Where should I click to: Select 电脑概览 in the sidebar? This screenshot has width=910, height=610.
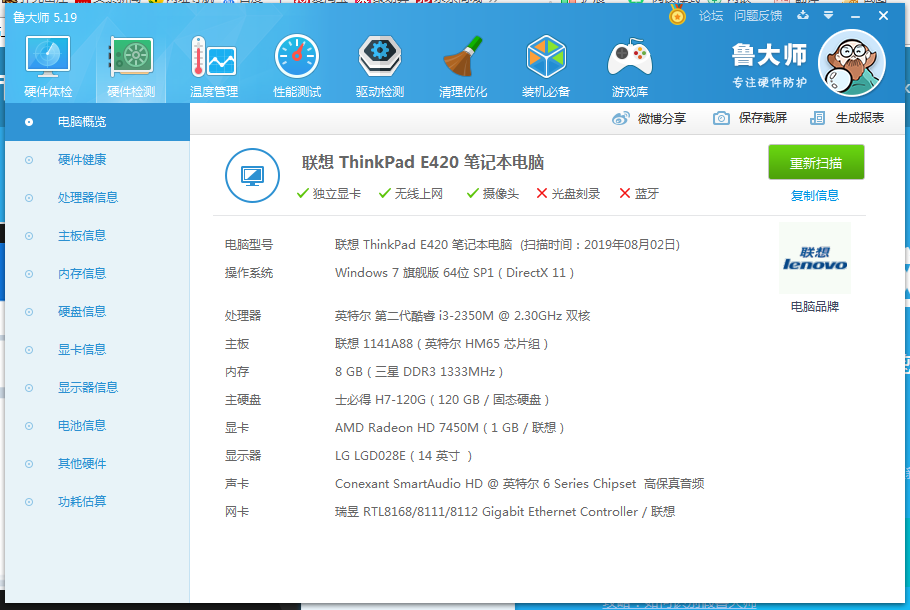coord(97,122)
